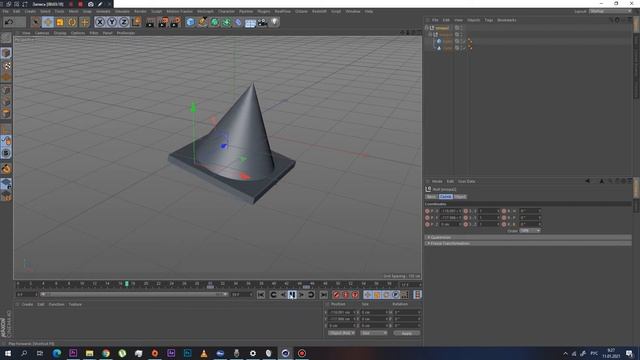Activate the Scale tool
The width and height of the screenshot is (640, 360).
[x=60, y=22]
